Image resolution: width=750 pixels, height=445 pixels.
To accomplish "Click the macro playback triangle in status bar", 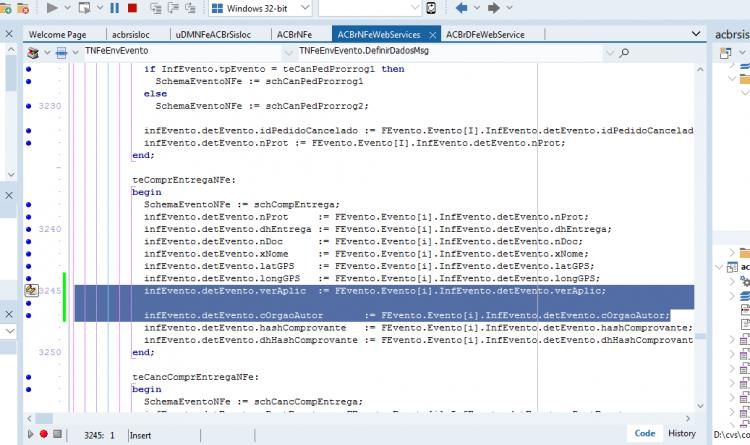I will tap(30, 434).
